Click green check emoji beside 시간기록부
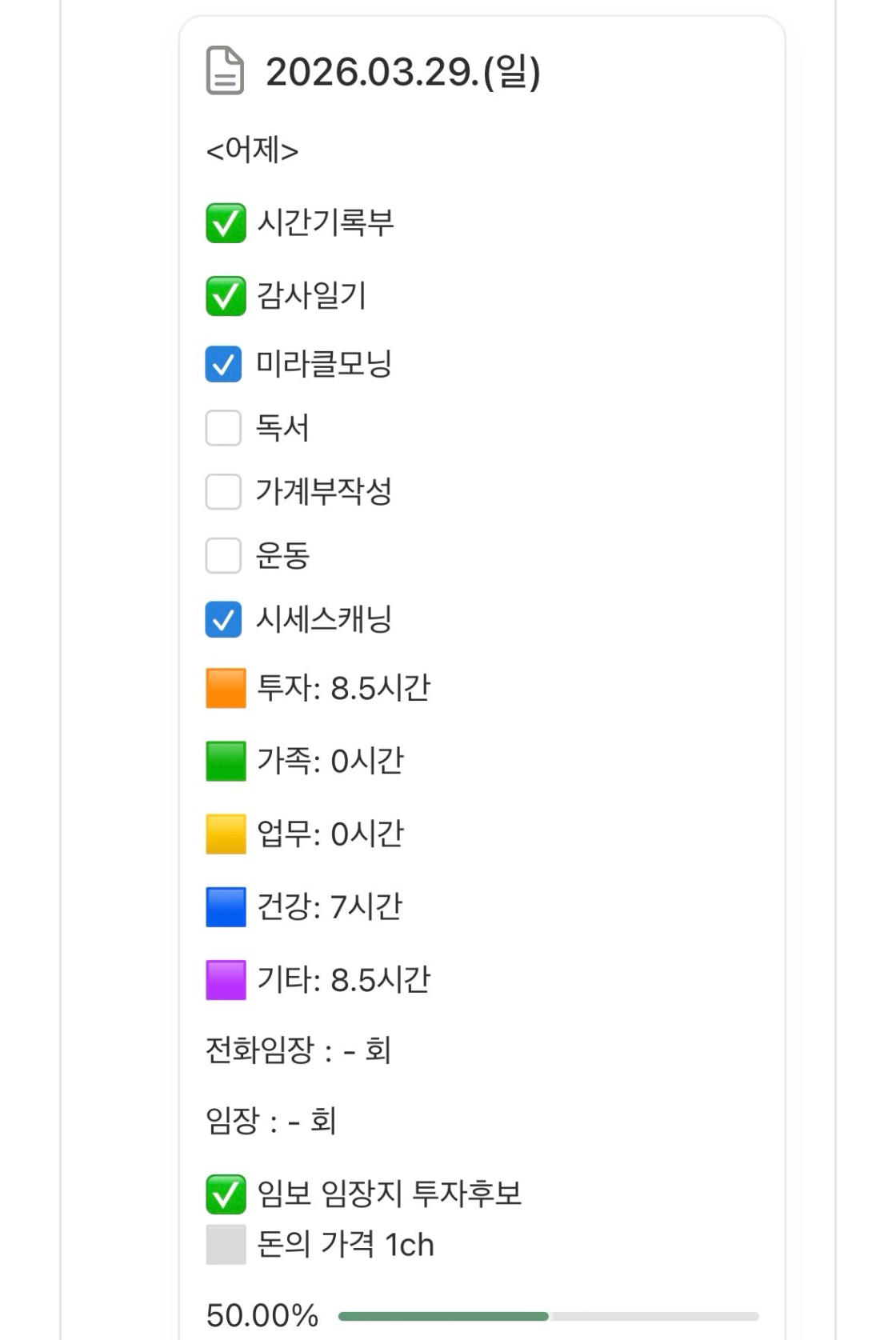Image resolution: width=896 pixels, height=1340 pixels. tap(226, 223)
